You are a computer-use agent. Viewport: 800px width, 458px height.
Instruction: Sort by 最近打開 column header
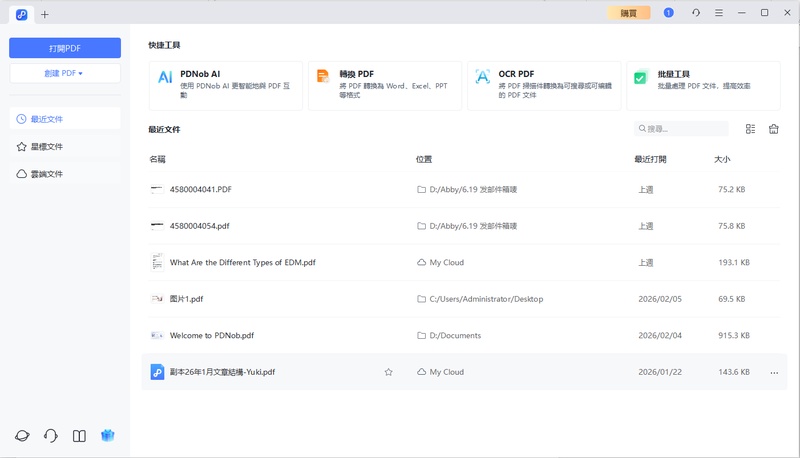(650, 159)
